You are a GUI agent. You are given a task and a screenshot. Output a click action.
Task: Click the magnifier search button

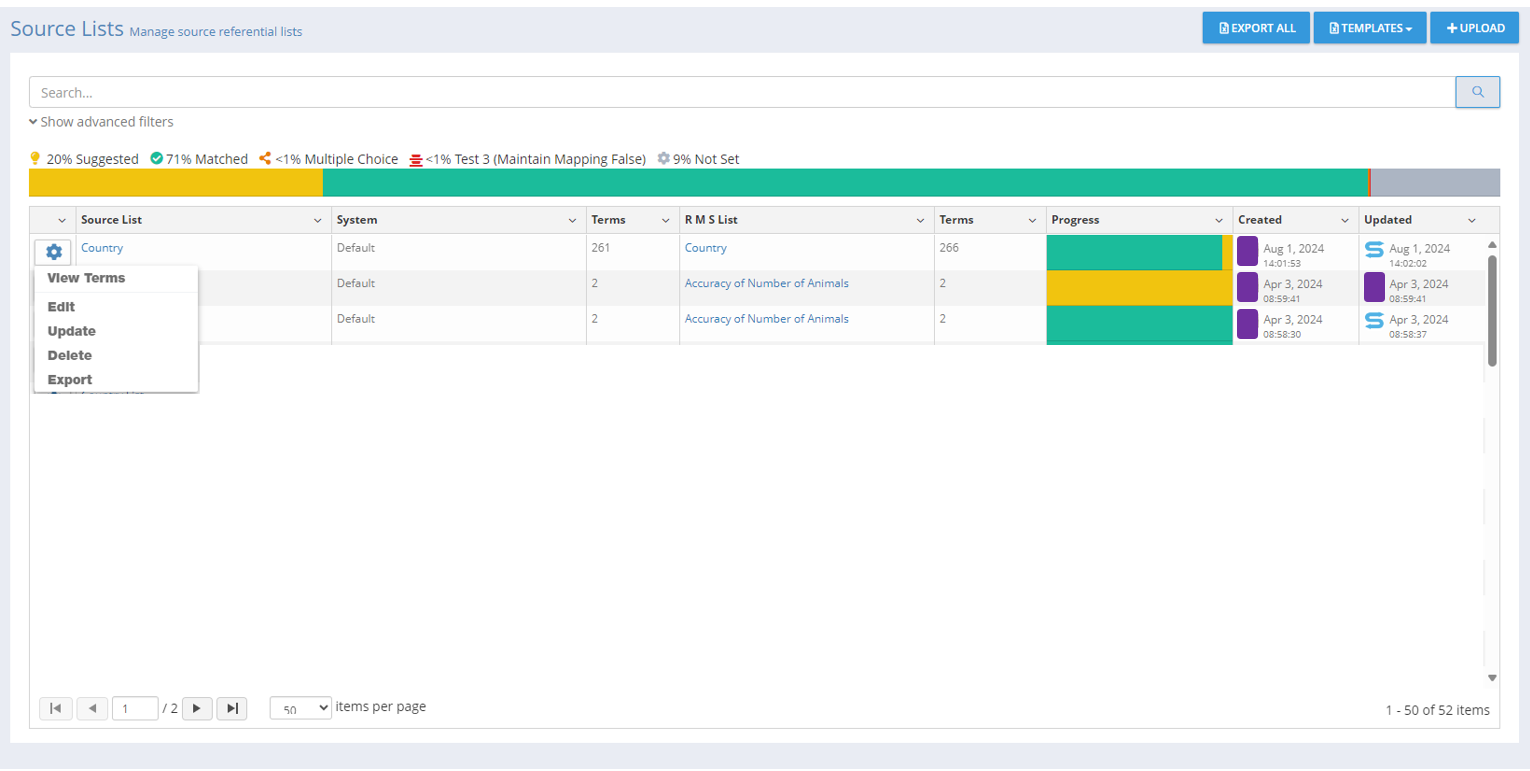click(x=1477, y=92)
